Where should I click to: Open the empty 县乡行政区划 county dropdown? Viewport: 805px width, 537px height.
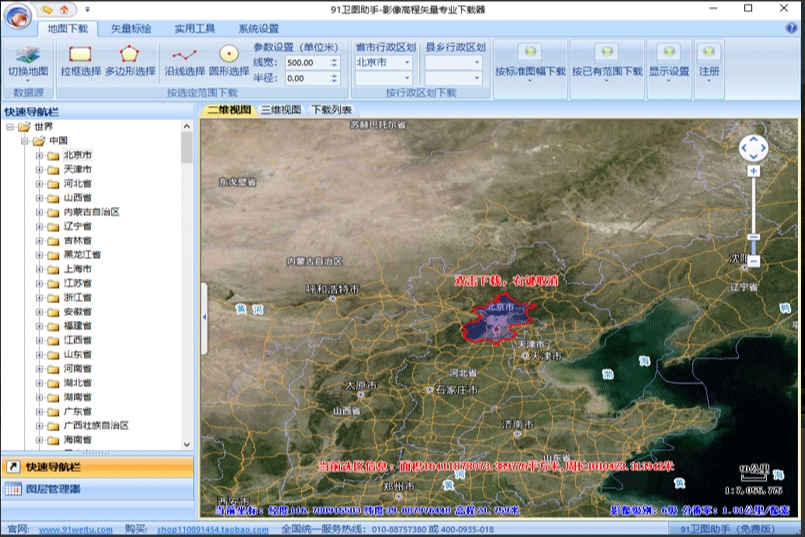453,62
